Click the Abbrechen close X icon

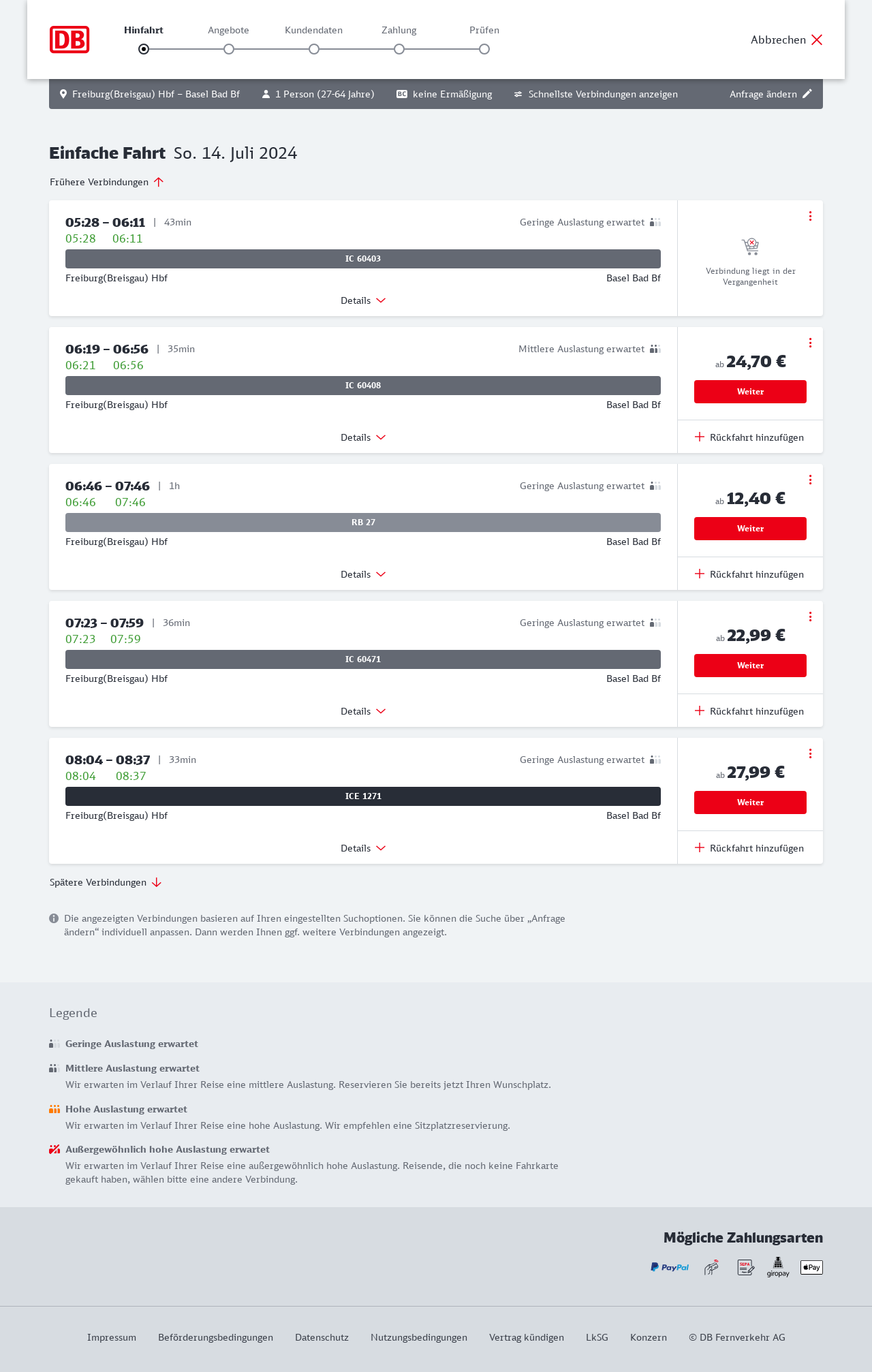[817, 40]
